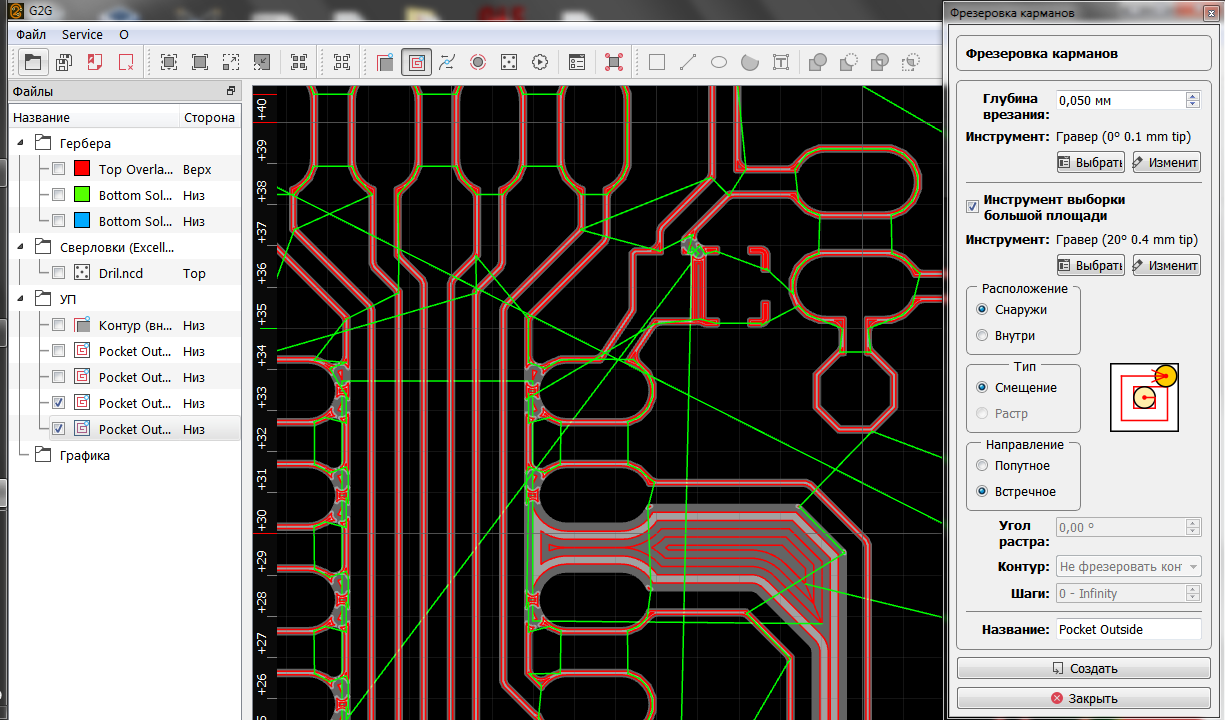
Task: Open the Service menu
Action: pos(82,34)
